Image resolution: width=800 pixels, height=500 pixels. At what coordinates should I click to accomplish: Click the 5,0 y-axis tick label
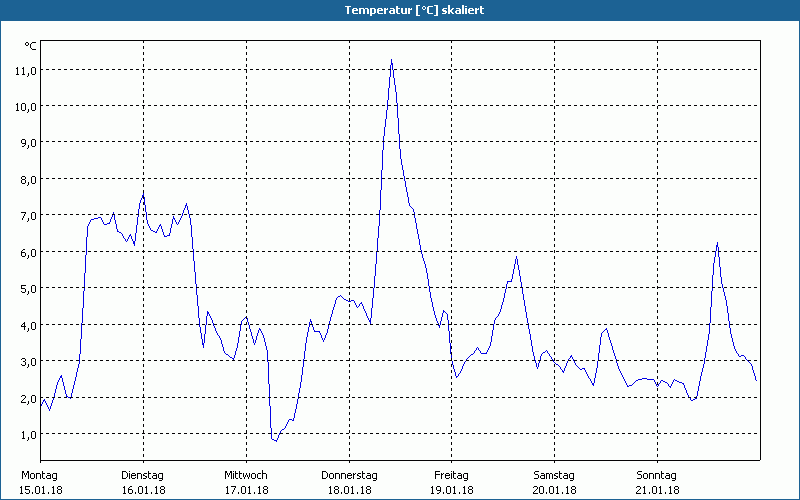tap(27, 288)
